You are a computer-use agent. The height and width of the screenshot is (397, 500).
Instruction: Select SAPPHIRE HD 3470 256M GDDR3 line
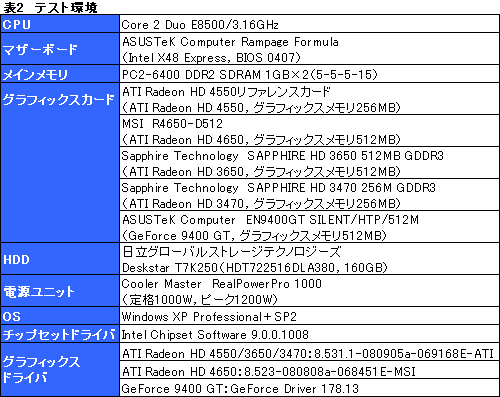[x=279, y=188]
